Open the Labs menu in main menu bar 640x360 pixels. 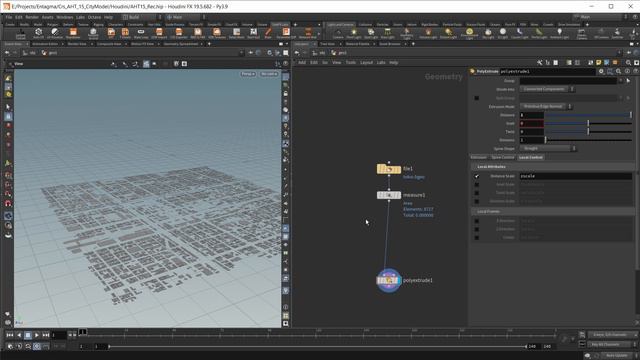(80, 17)
